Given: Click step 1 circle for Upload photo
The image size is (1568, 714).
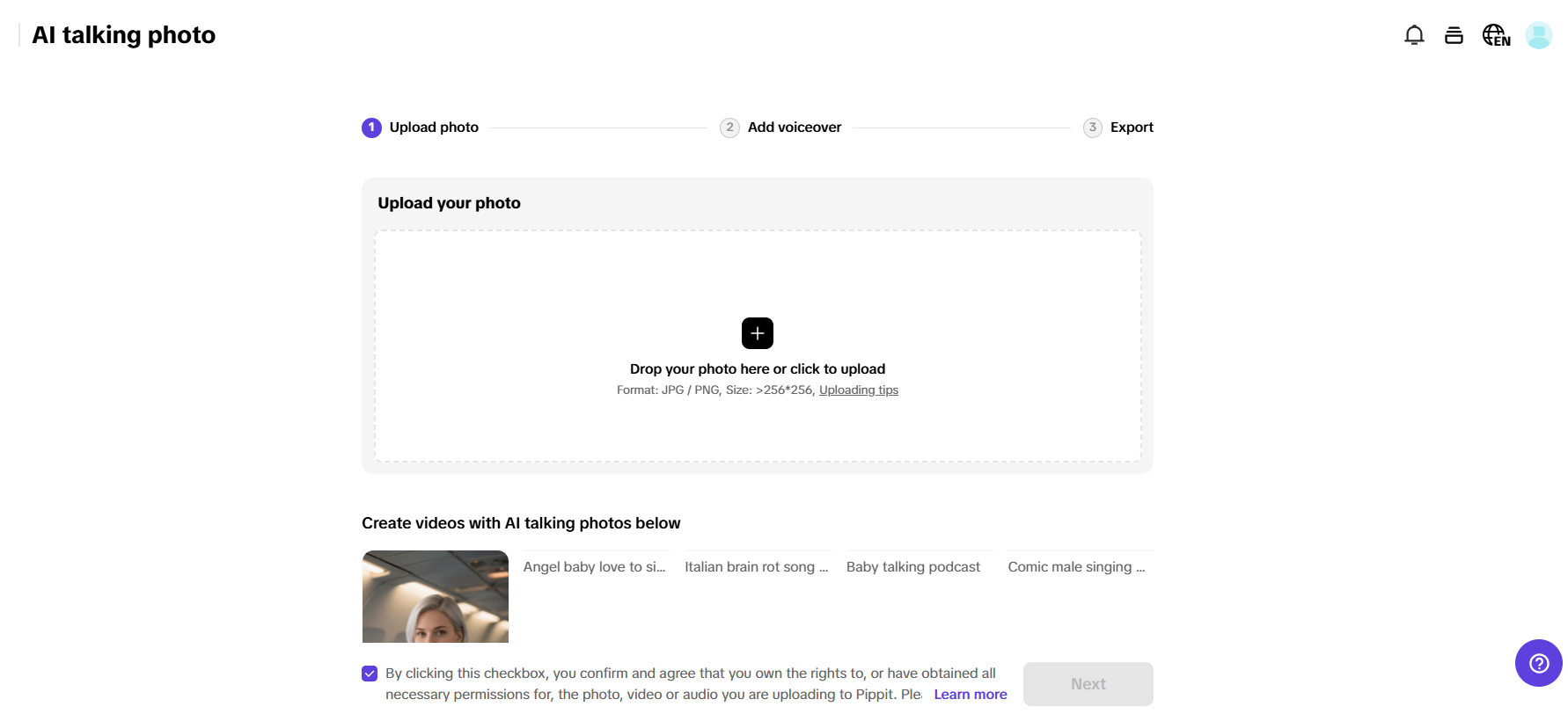Looking at the screenshot, I should click(x=371, y=127).
